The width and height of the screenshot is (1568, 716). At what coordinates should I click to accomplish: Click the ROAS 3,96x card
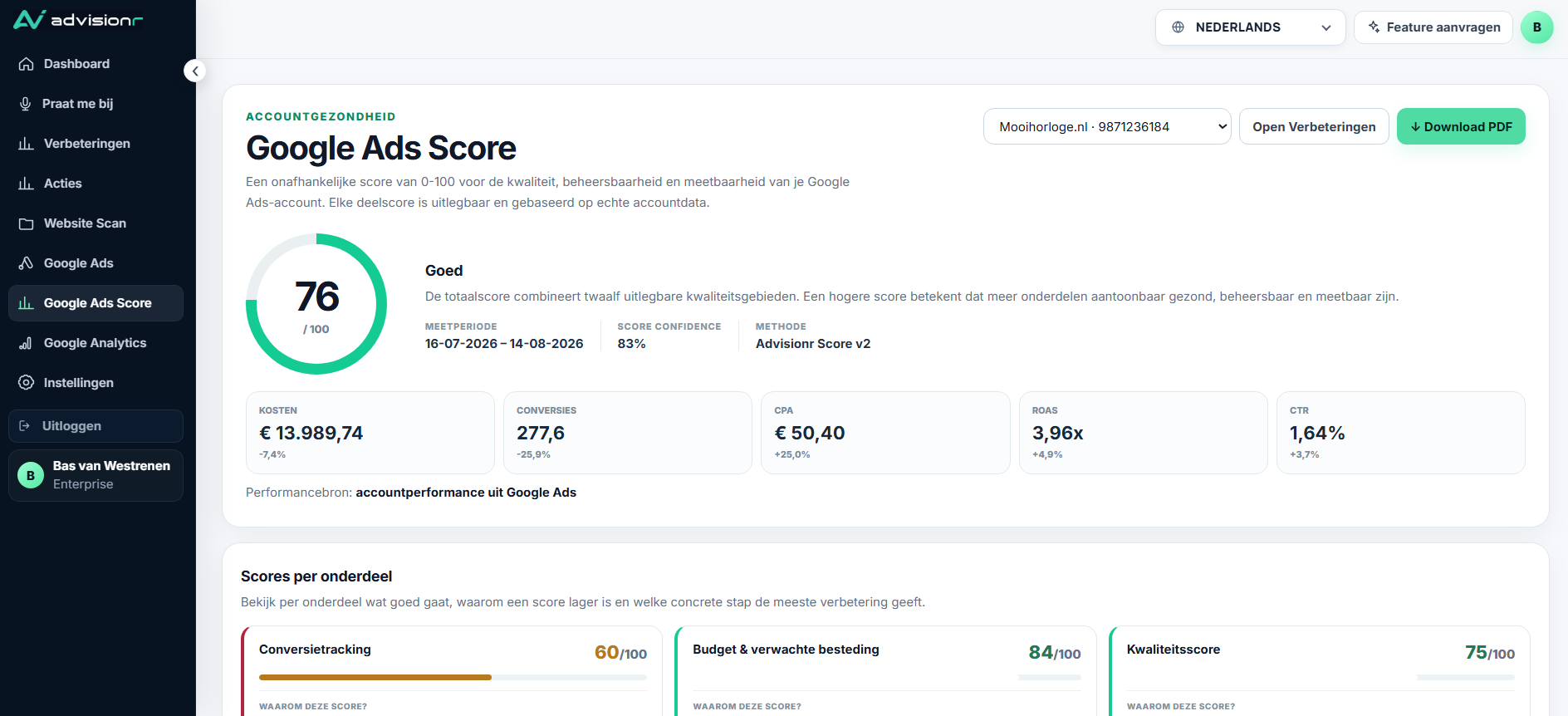pyautogui.click(x=1144, y=433)
